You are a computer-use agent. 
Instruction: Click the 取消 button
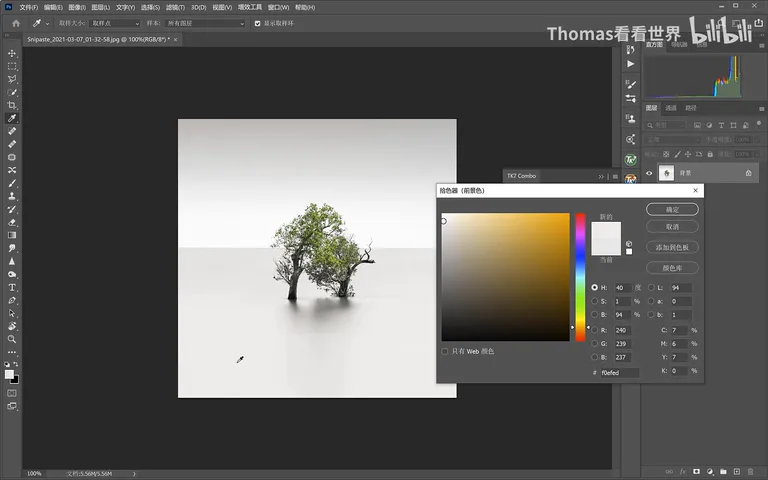click(x=672, y=227)
